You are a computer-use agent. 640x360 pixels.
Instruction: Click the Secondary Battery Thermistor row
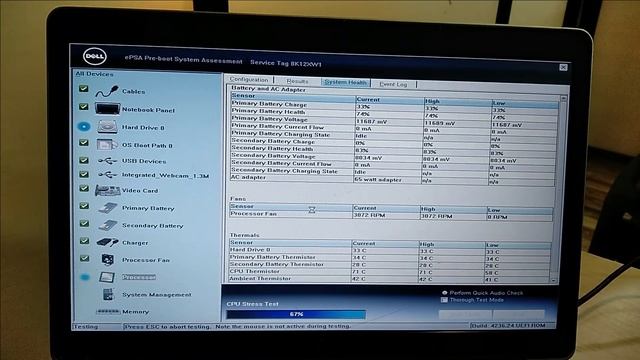click(390, 265)
